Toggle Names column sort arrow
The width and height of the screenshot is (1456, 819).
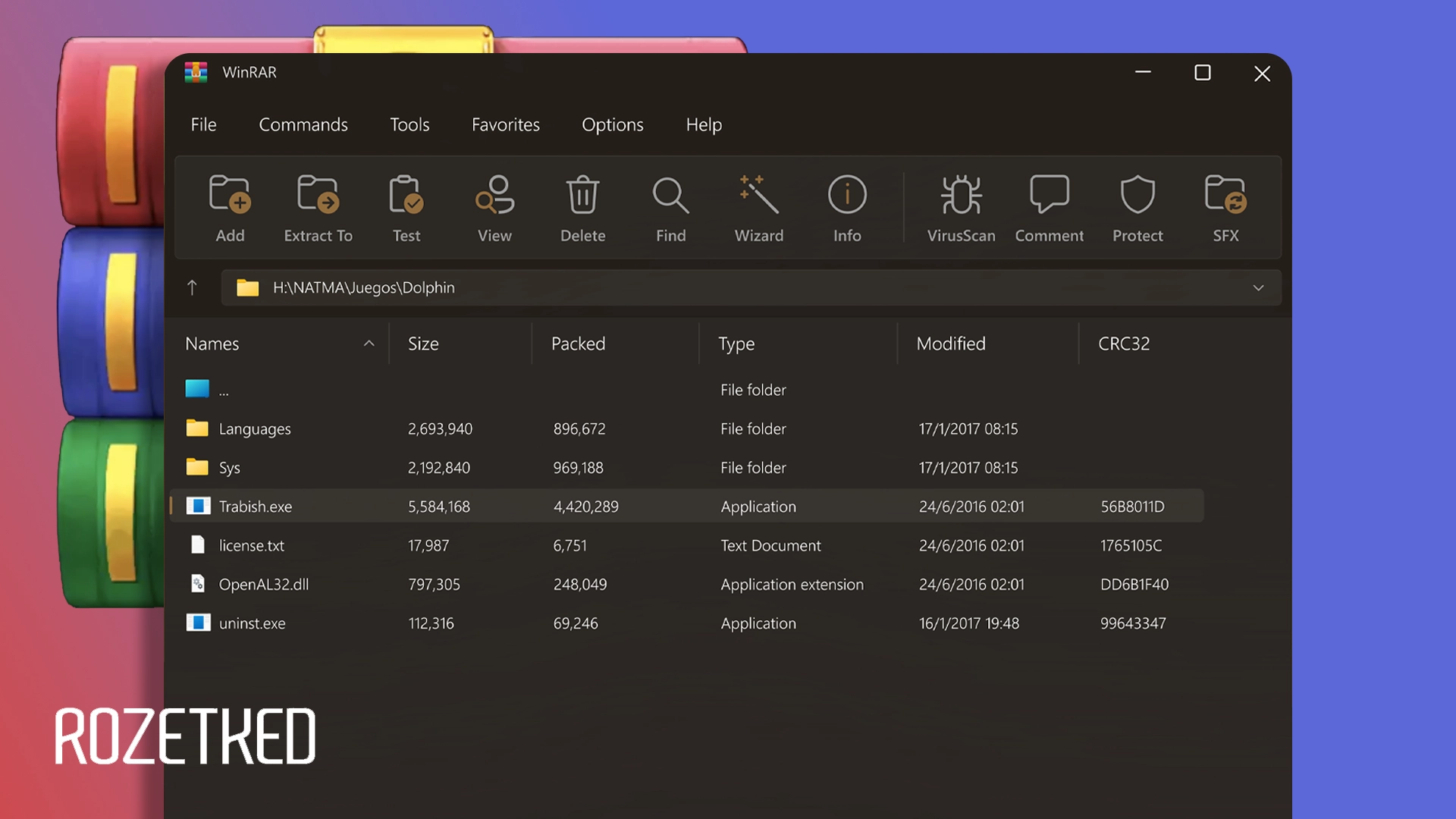click(369, 344)
